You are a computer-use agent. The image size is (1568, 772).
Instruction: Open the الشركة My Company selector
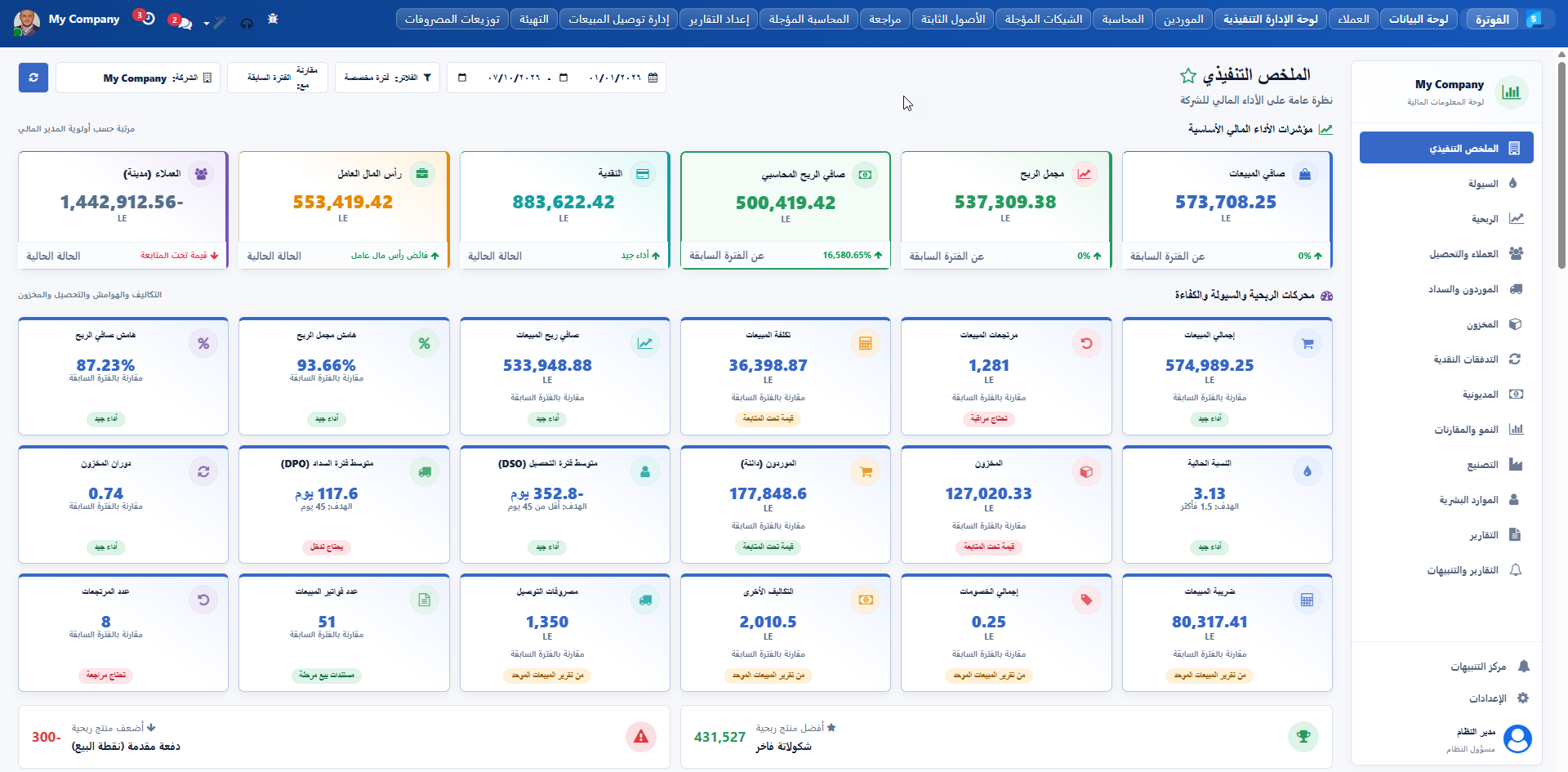point(138,78)
